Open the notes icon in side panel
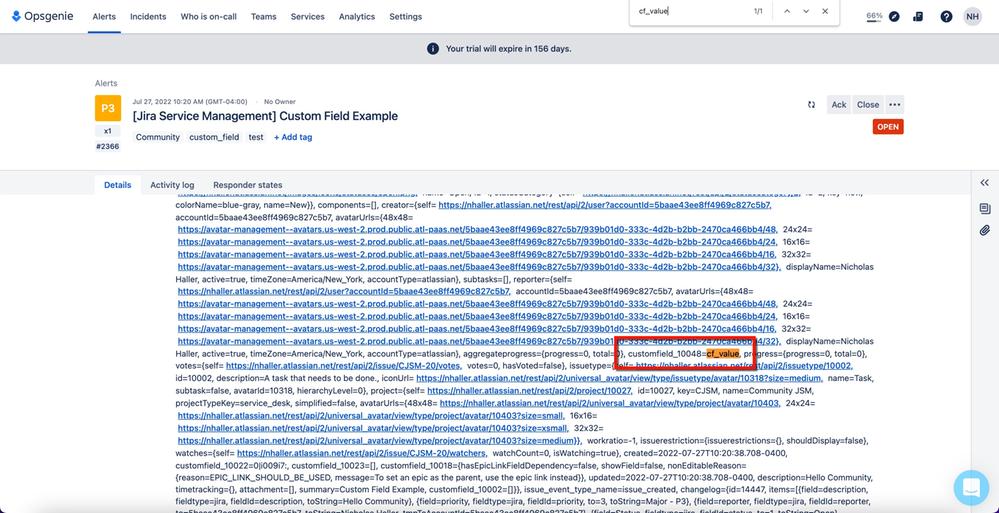The width and height of the screenshot is (999, 513). tap(984, 208)
